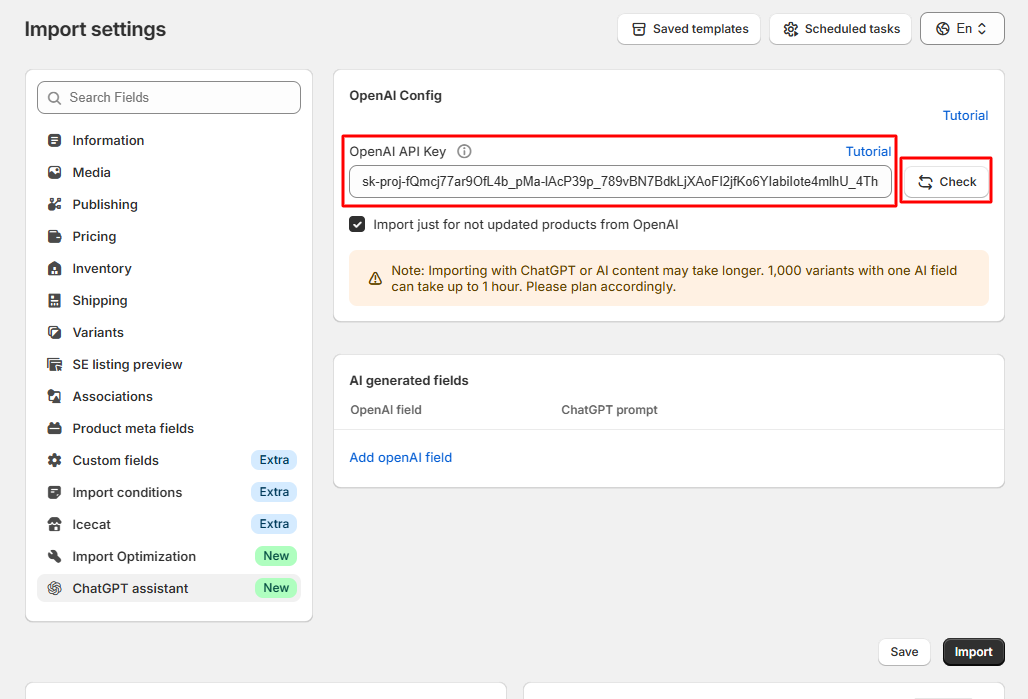
Task: Open the Associations section
Action: [169, 397]
